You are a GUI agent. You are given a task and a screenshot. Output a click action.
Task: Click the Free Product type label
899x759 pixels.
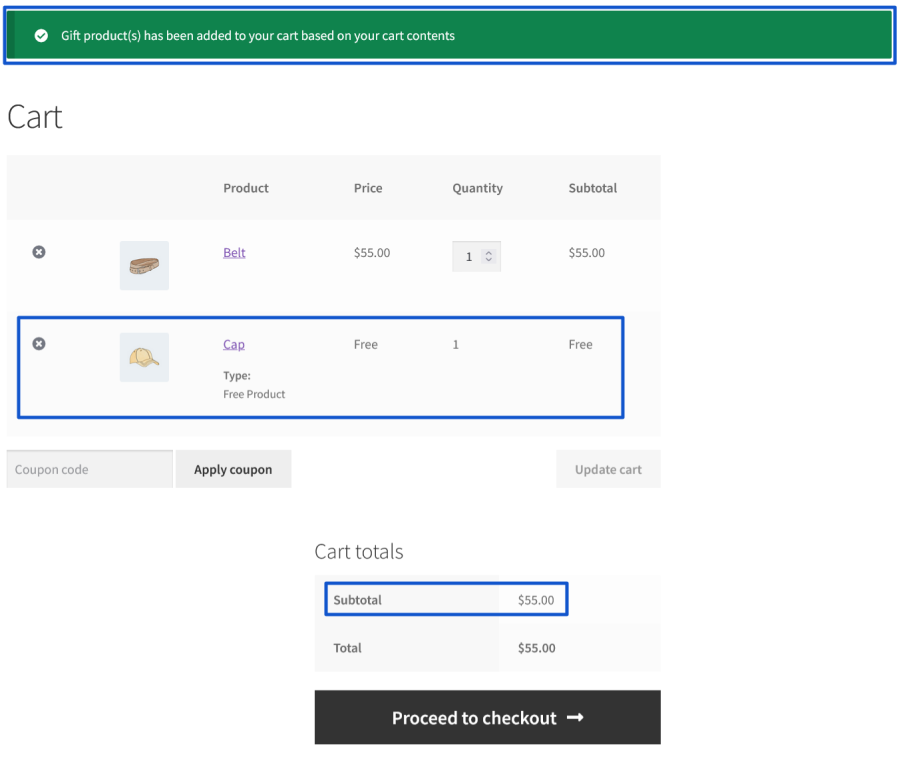tap(254, 394)
